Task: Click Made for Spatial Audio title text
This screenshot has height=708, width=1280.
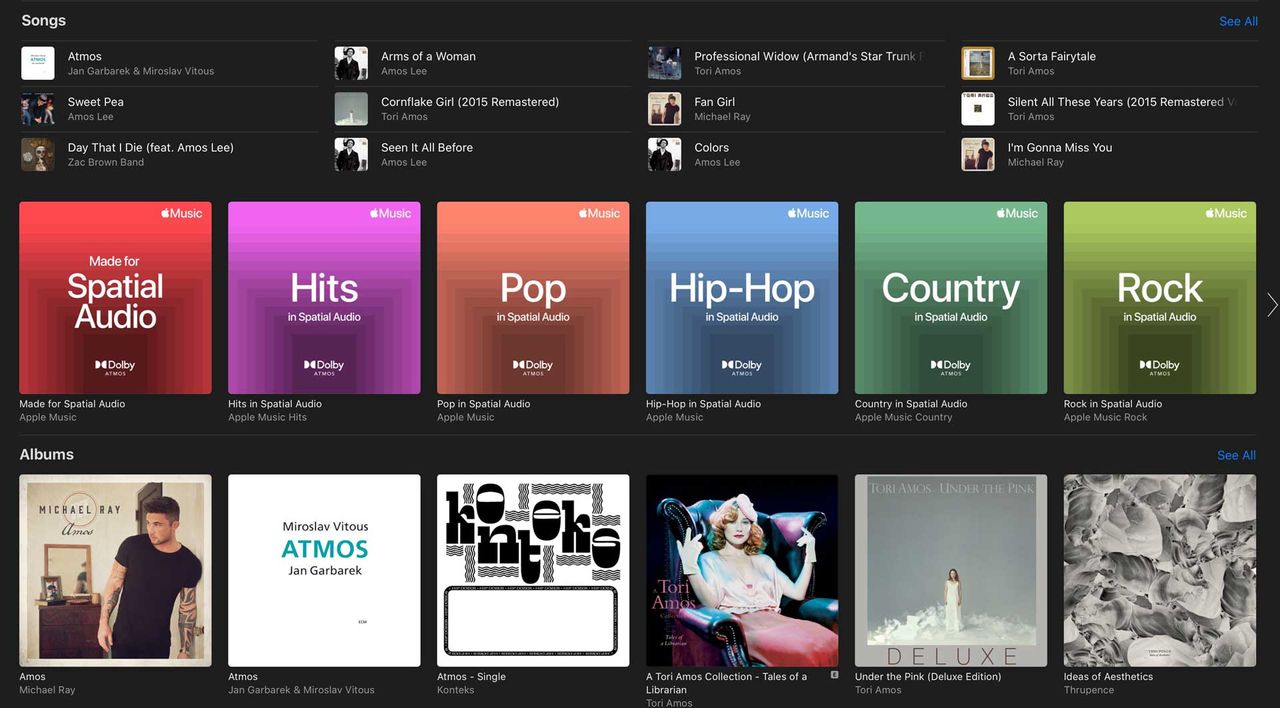Action: (x=72, y=404)
